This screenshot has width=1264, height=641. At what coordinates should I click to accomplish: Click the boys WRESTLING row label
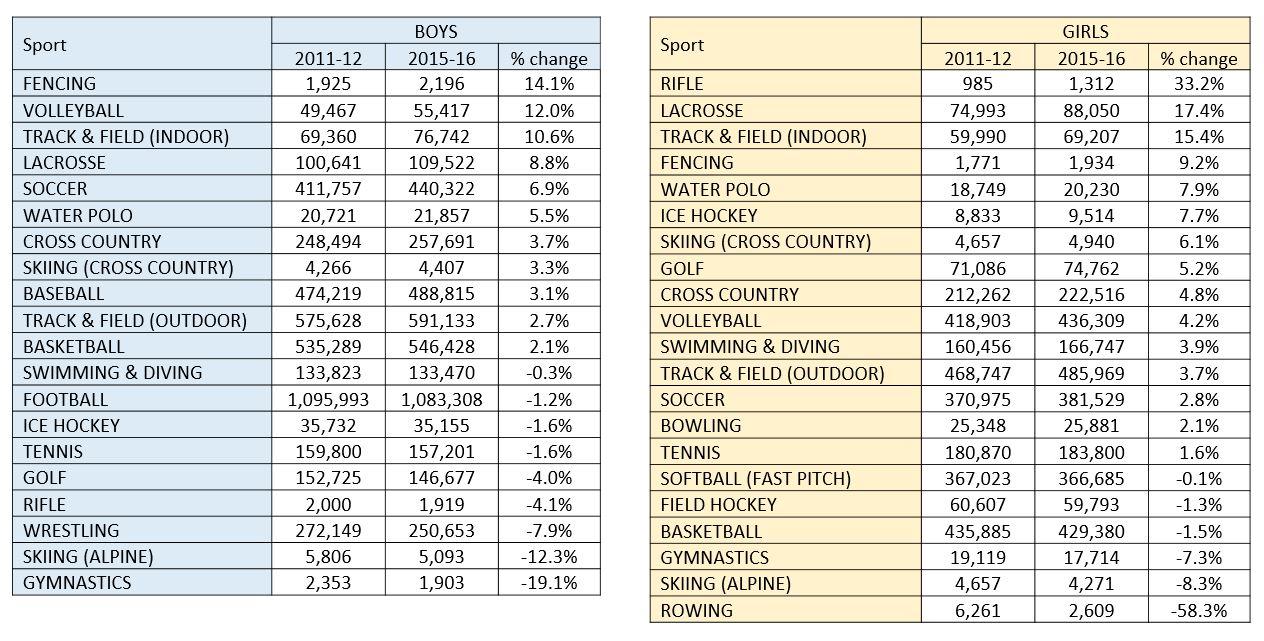tap(70, 530)
